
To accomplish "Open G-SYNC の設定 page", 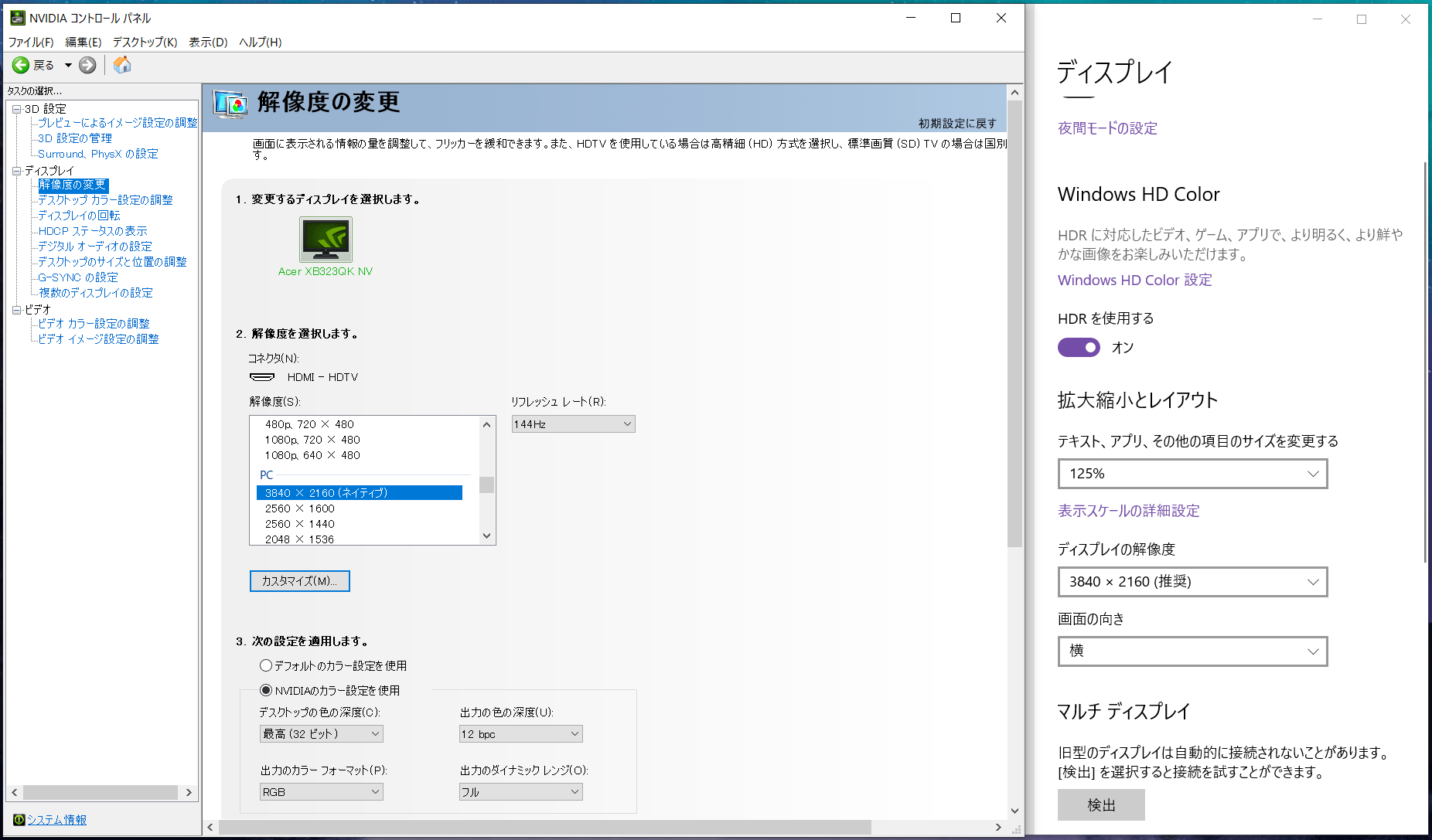I will click(78, 277).
